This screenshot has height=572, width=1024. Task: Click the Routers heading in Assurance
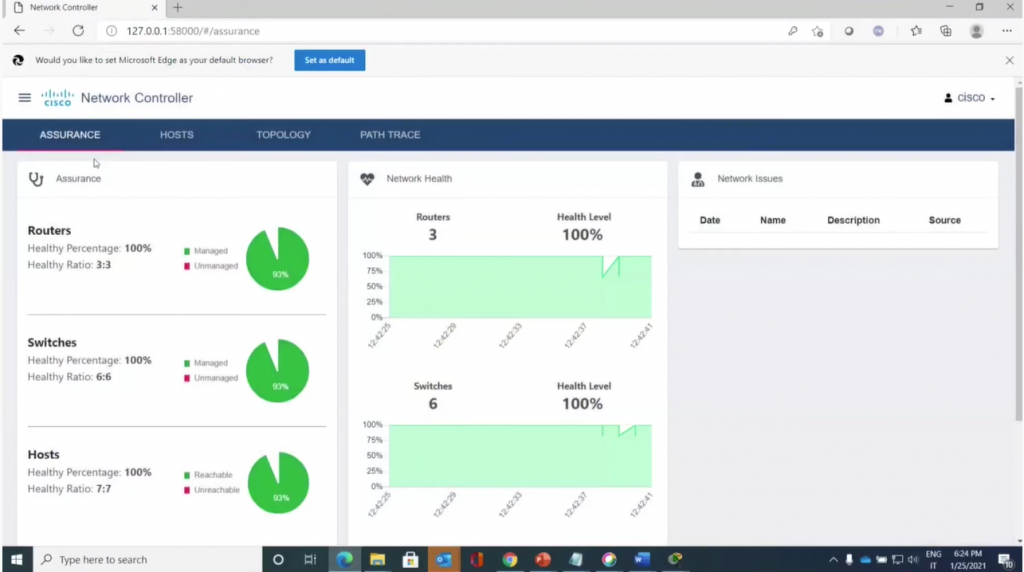tap(49, 230)
